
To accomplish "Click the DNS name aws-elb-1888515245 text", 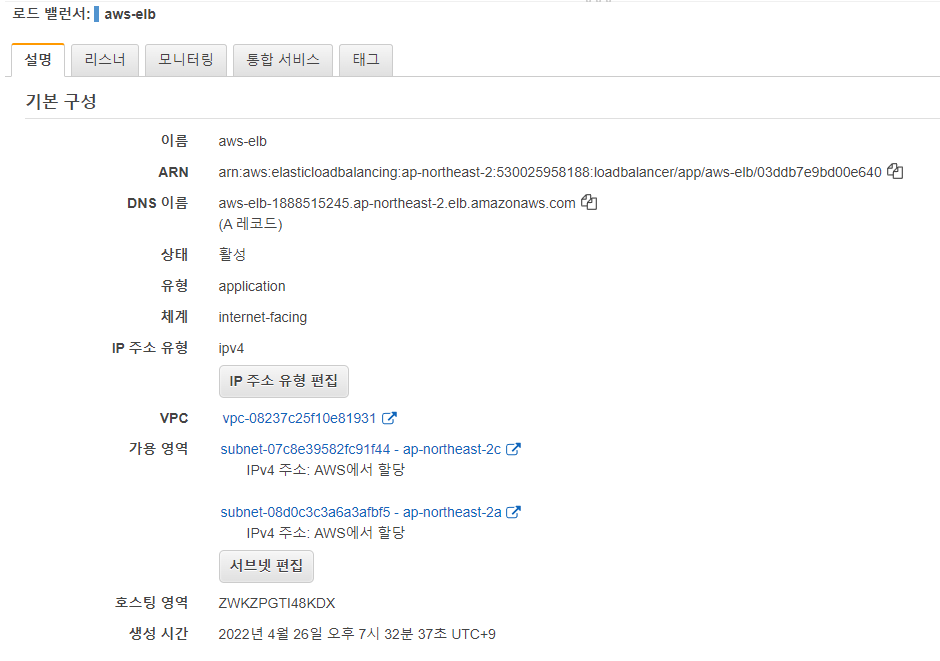I will click(x=397, y=204).
